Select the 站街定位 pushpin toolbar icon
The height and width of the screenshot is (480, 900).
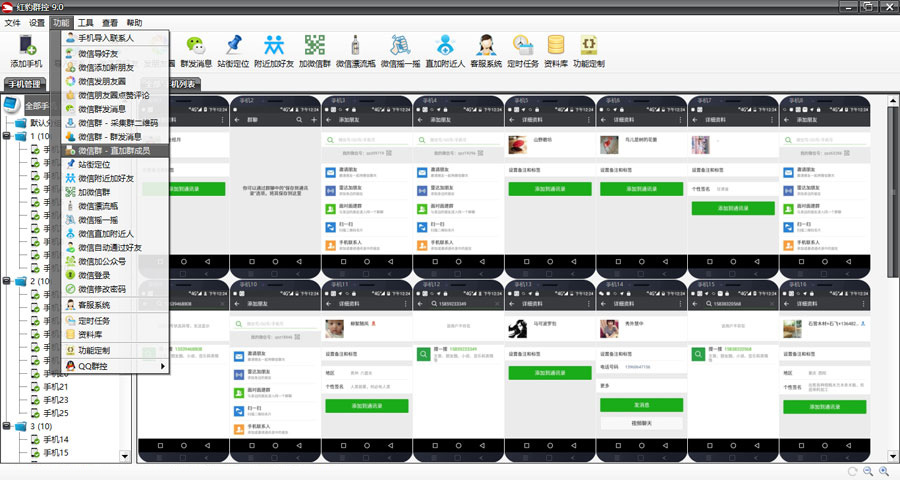(233, 51)
